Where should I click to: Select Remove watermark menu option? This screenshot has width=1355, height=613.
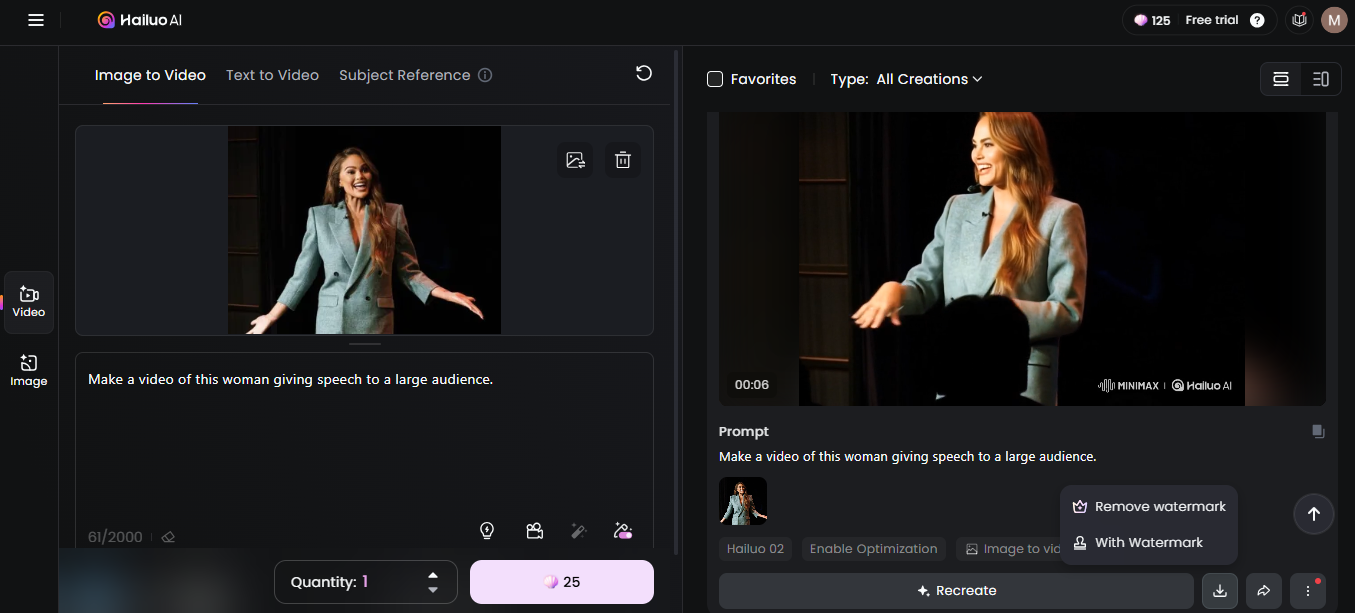[1149, 507]
